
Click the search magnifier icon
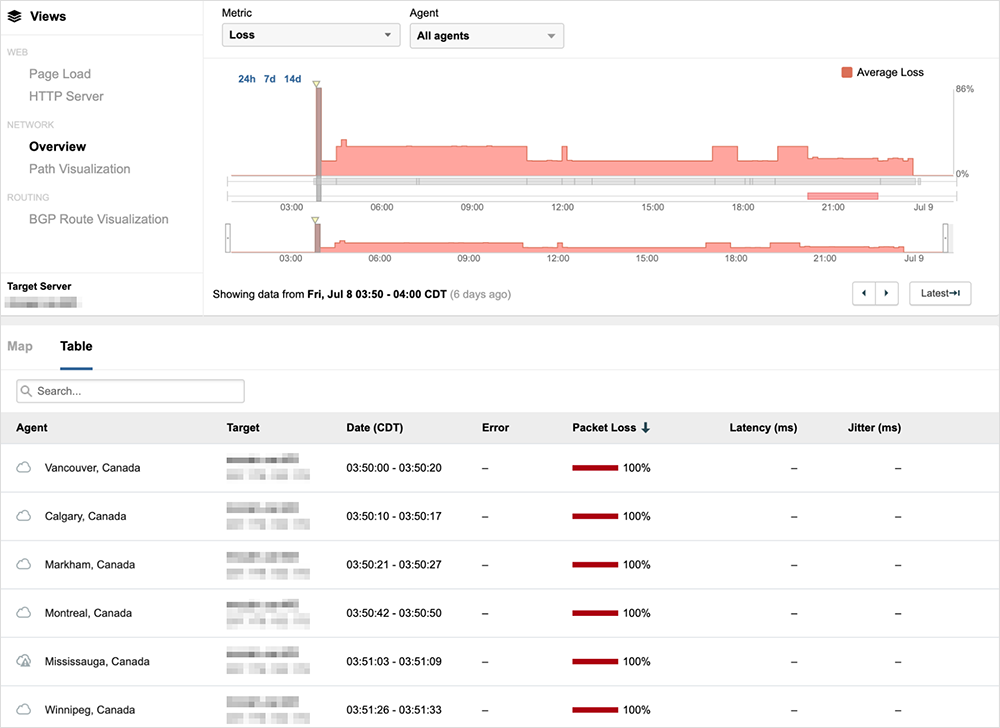pyautogui.click(x=27, y=391)
